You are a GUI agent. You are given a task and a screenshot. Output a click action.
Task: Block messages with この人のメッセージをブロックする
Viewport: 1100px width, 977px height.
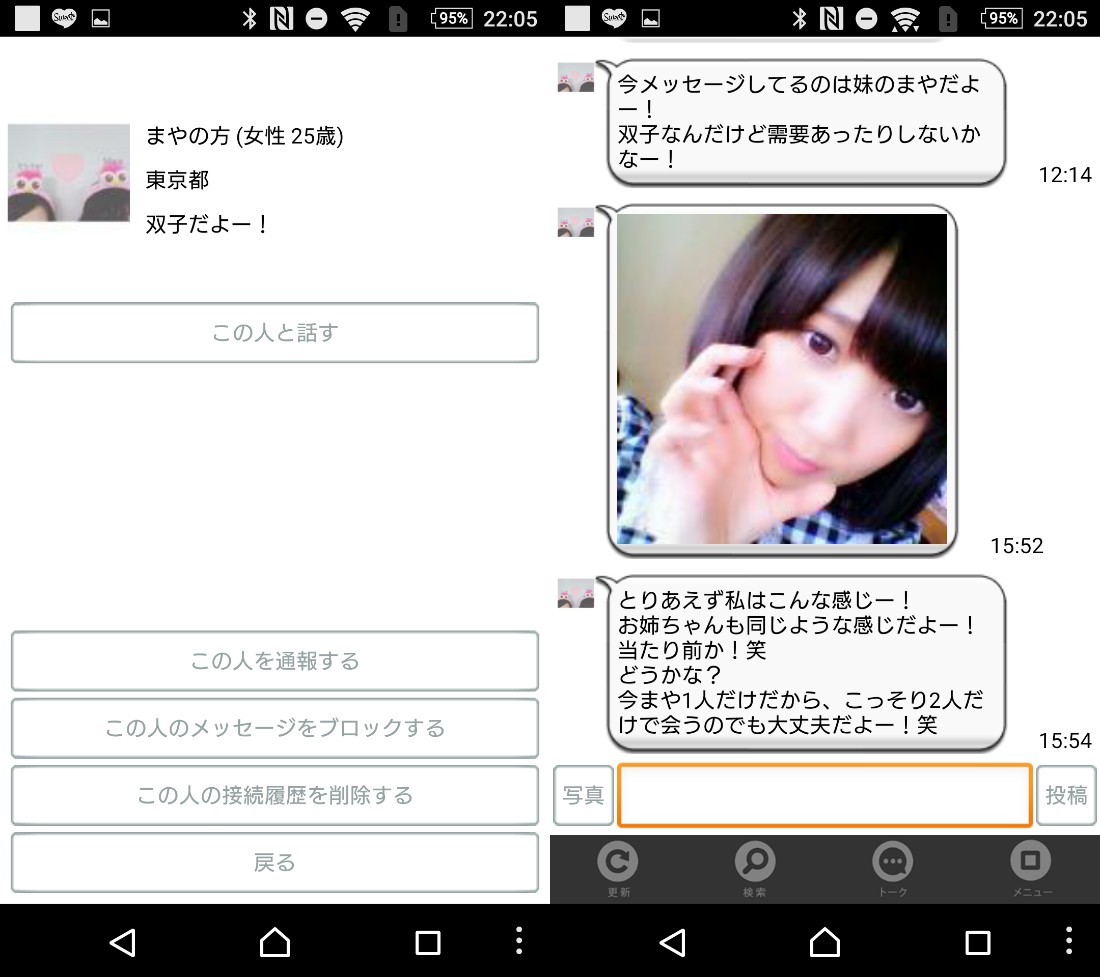coord(275,728)
